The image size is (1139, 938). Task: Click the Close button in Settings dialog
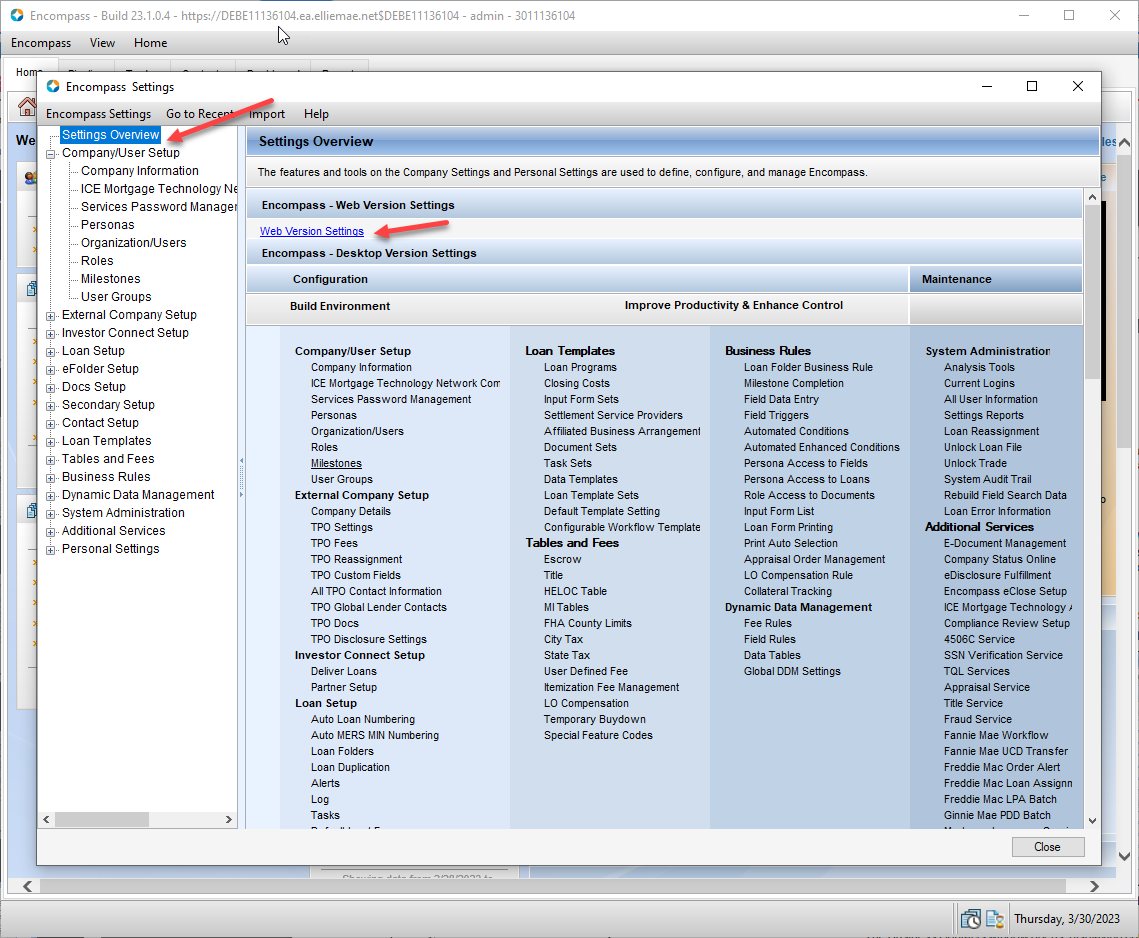[1047, 847]
